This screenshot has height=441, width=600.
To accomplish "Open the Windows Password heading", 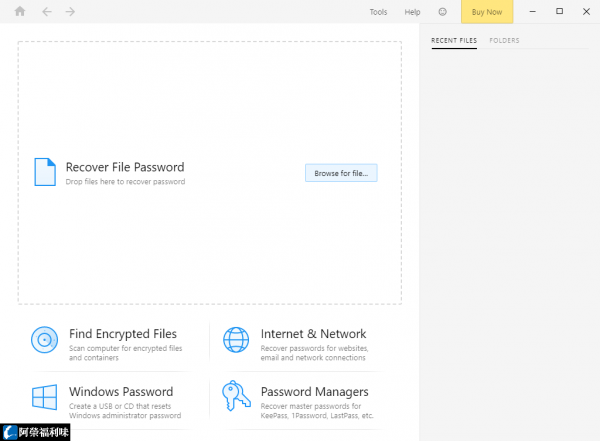I will point(121,392).
